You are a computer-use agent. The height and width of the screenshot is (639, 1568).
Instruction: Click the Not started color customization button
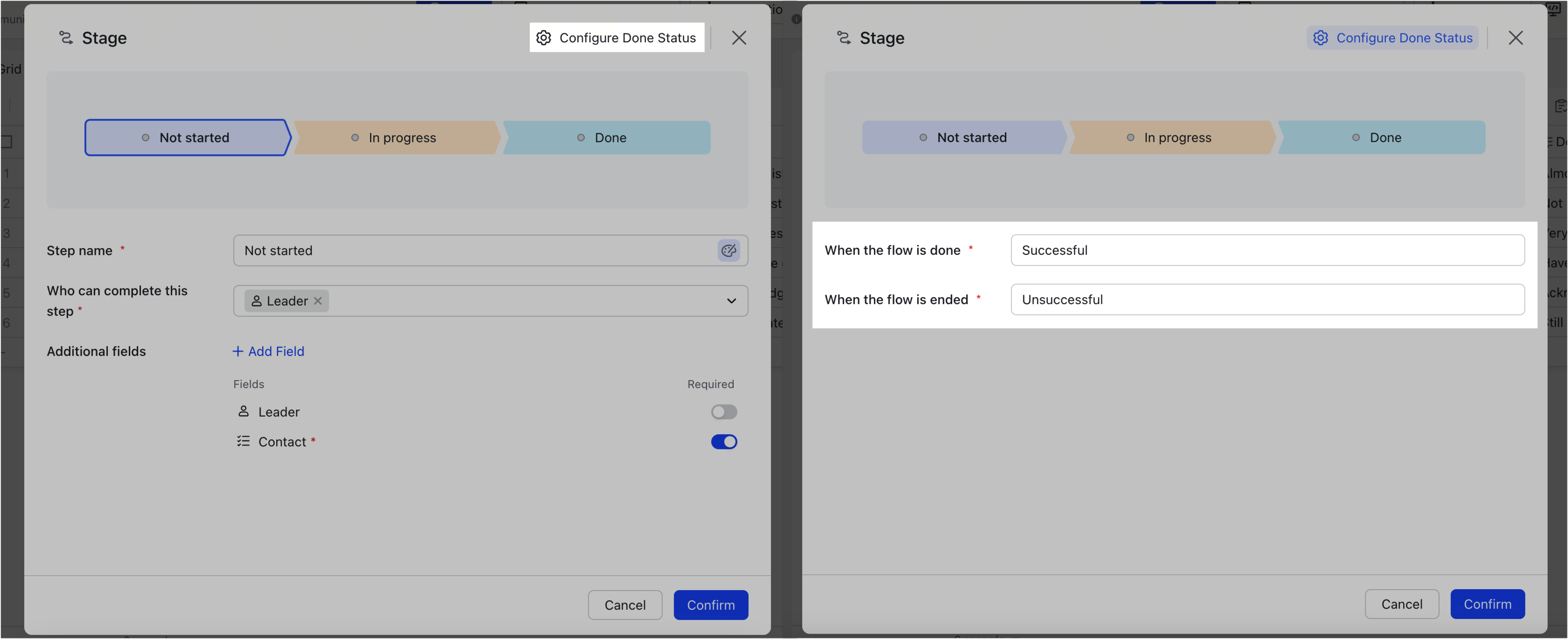[729, 250]
